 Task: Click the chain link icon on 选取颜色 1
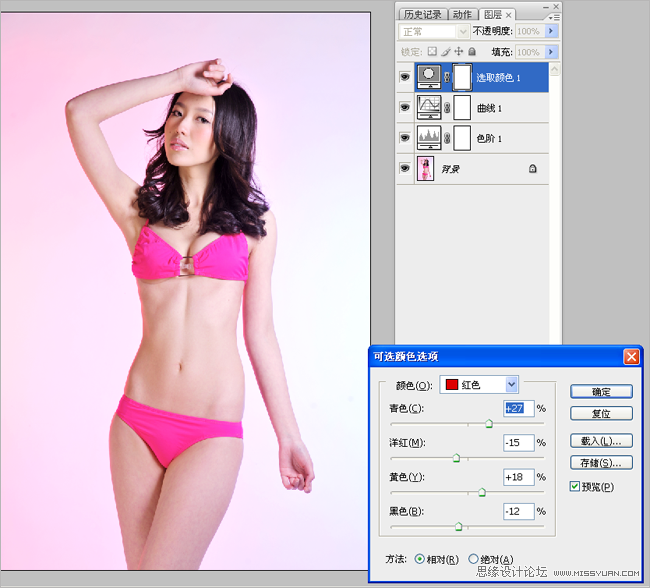[447, 77]
